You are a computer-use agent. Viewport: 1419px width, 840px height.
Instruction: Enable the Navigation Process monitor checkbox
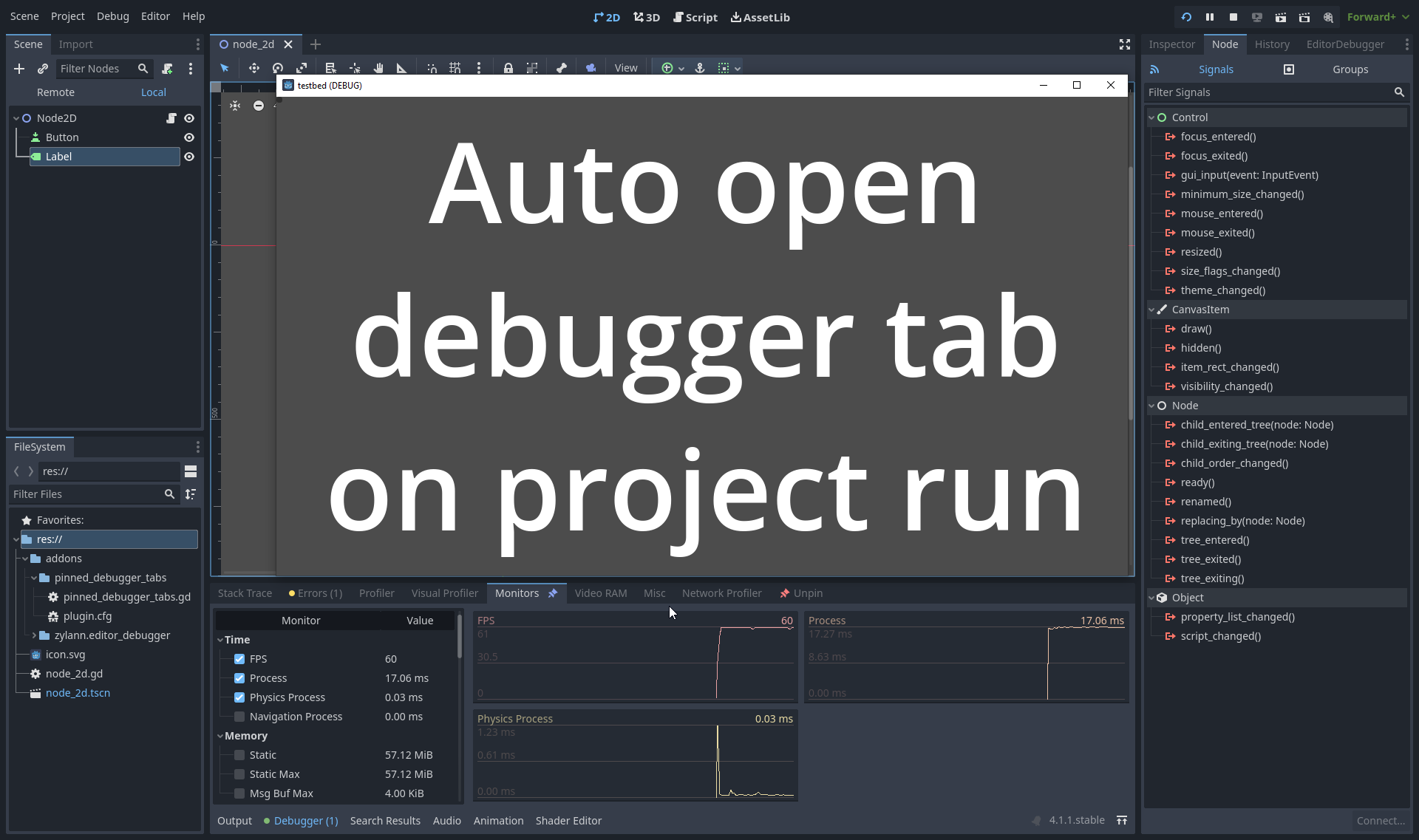click(239, 717)
